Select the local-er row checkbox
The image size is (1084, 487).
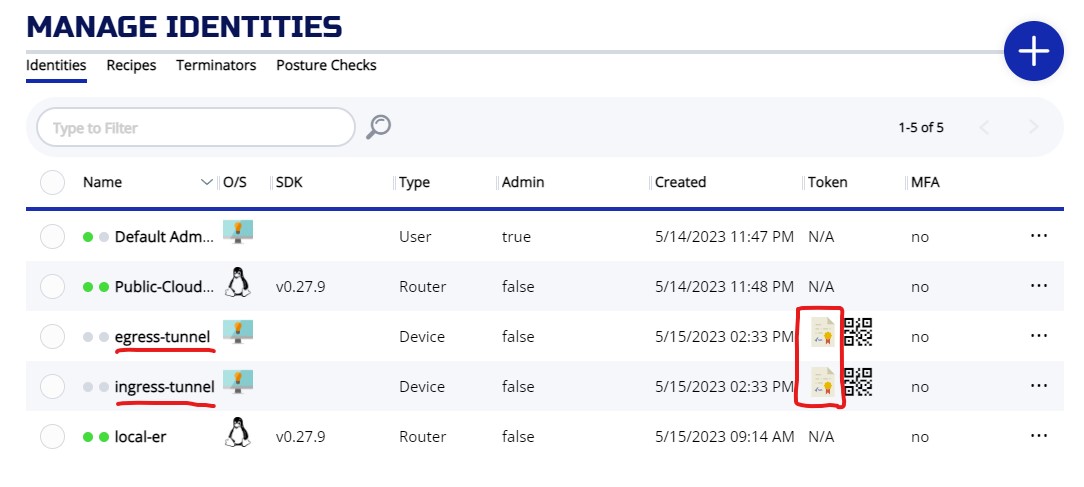pyautogui.click(x=52, y=437)
